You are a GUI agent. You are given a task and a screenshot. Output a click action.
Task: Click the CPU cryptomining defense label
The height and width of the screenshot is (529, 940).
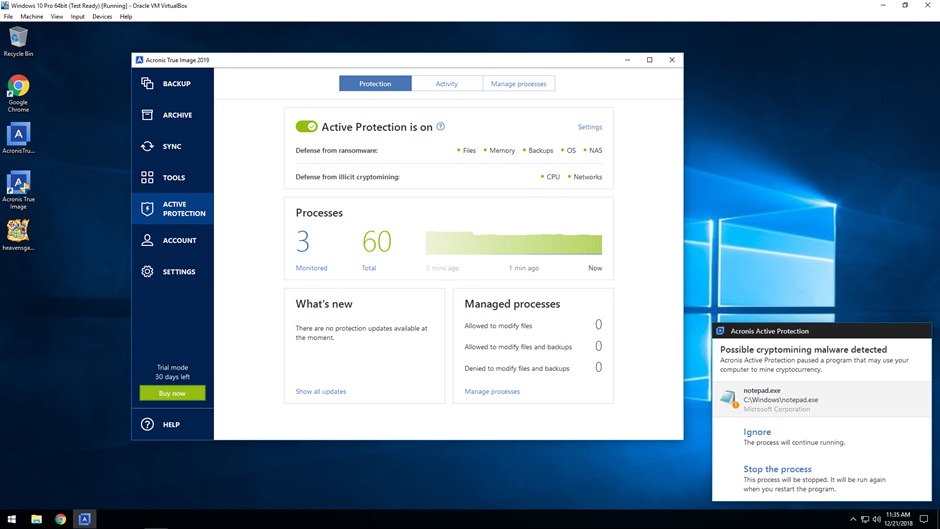[x=553, y=177]
